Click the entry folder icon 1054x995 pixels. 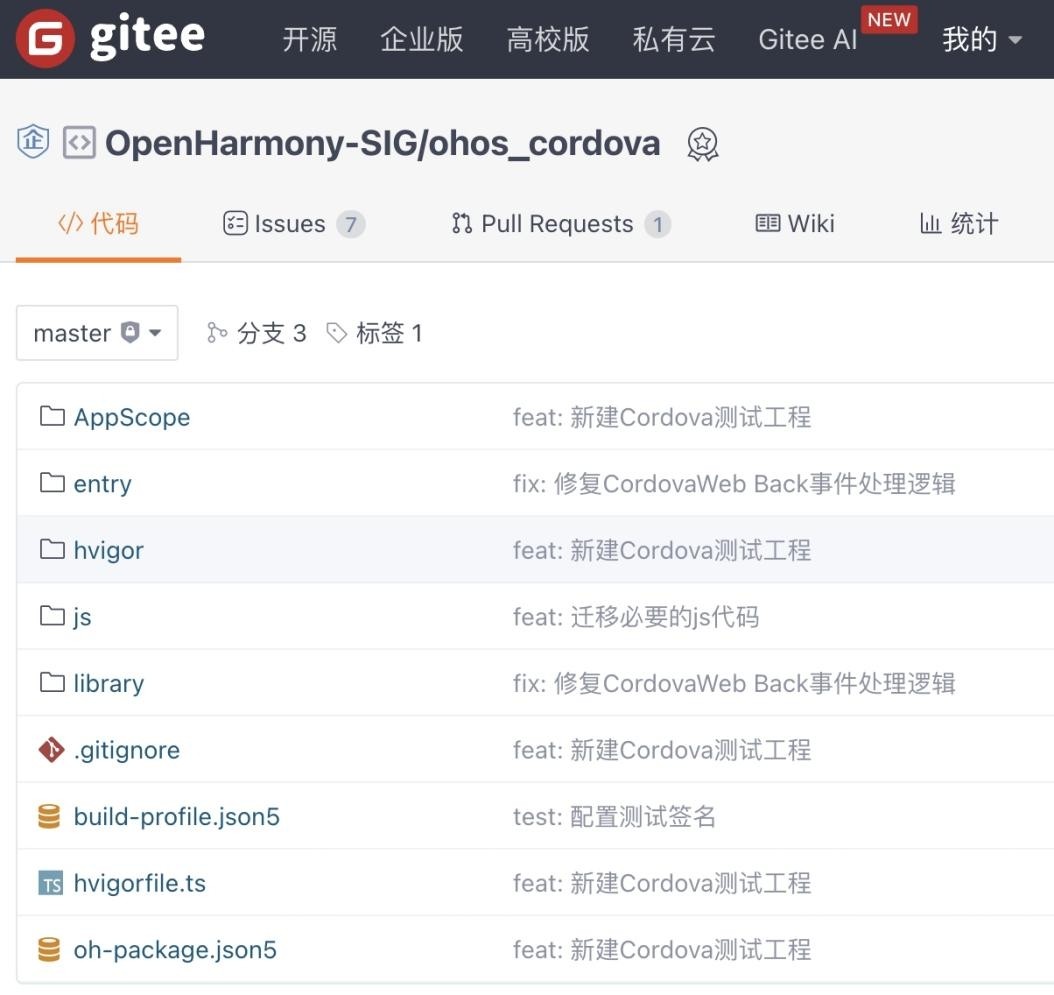coord(52,483)
